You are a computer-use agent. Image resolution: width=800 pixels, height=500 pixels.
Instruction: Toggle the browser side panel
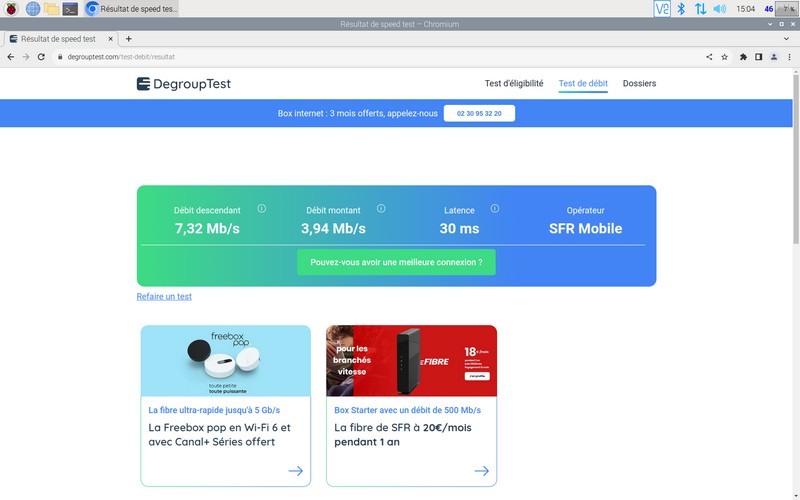click(759, 57)
